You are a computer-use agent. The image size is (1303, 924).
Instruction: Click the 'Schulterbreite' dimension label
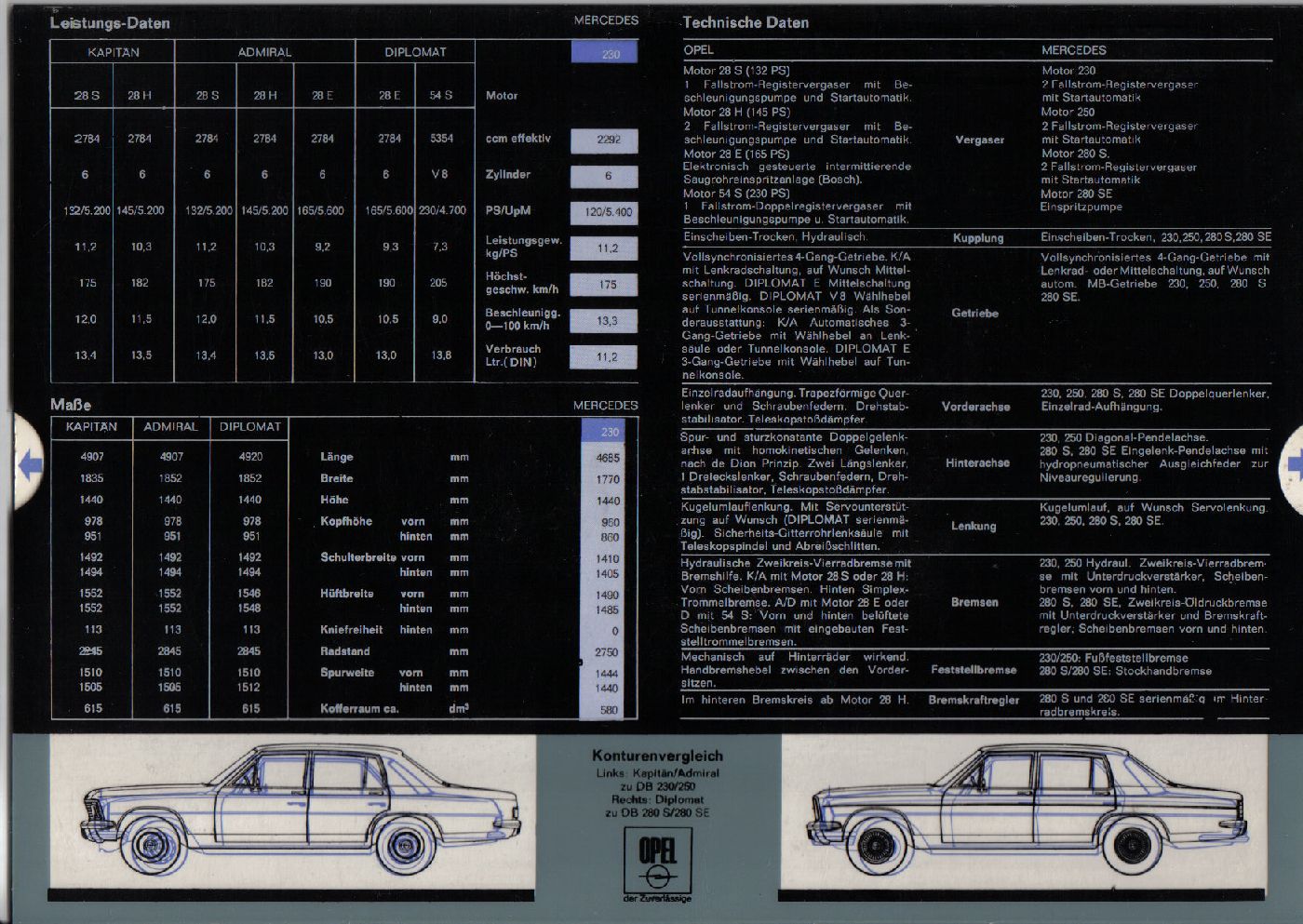[358, 557]
